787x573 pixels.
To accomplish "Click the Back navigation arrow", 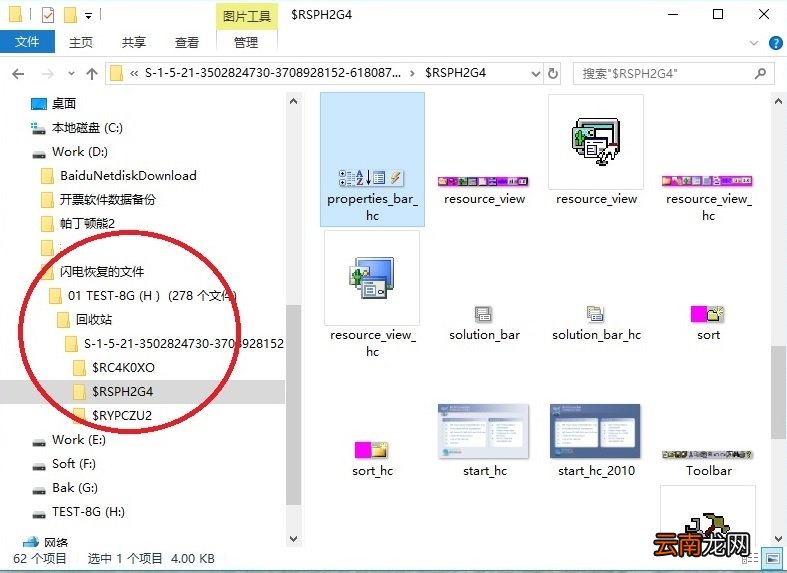I will click(x=18, y=74).
